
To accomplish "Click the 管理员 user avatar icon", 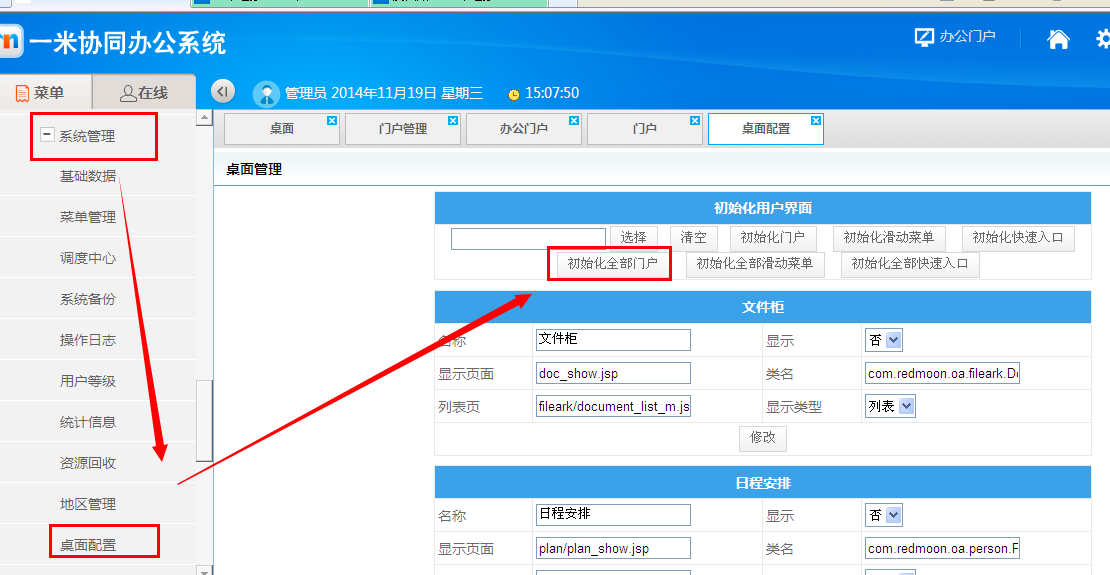I will (267, 93).
